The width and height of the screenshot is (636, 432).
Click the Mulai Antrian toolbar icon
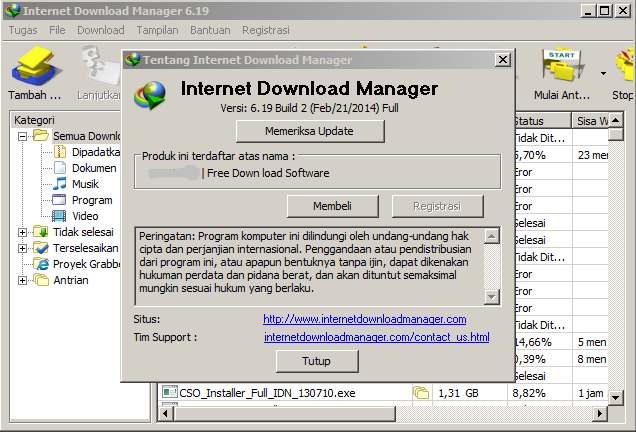562,67
